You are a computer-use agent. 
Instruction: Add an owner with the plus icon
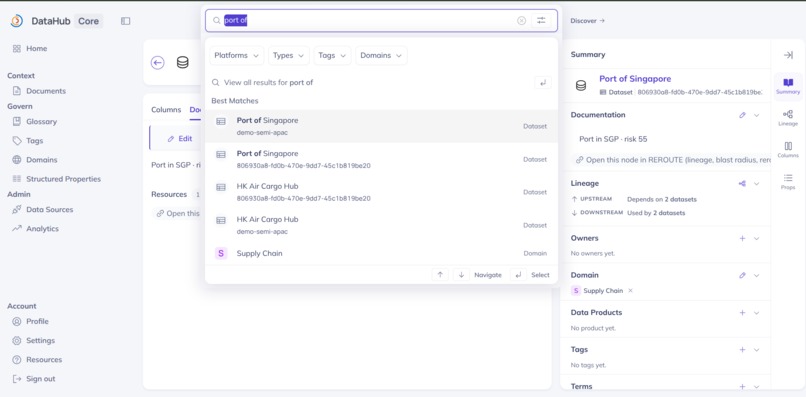742,239
